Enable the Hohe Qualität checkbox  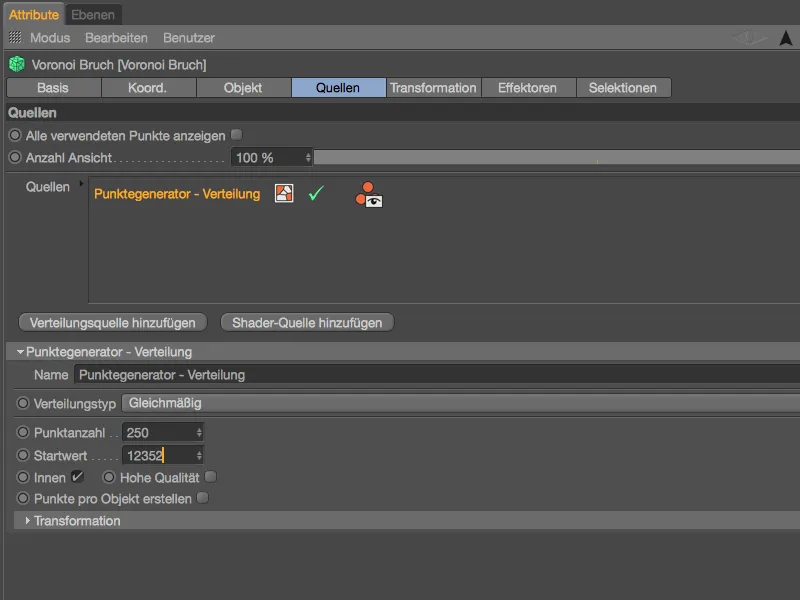pos(210,477)
